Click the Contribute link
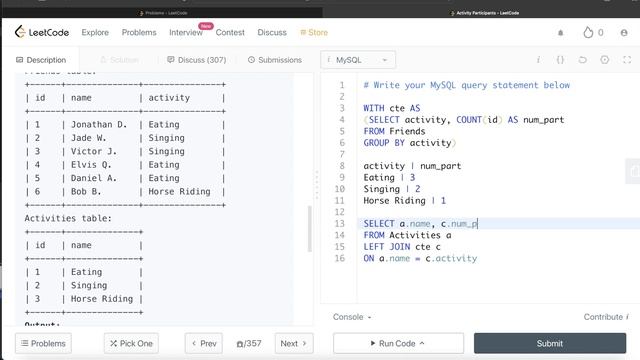Image resolution: width=640 pixels, height=360 pixels. point(606,317)
